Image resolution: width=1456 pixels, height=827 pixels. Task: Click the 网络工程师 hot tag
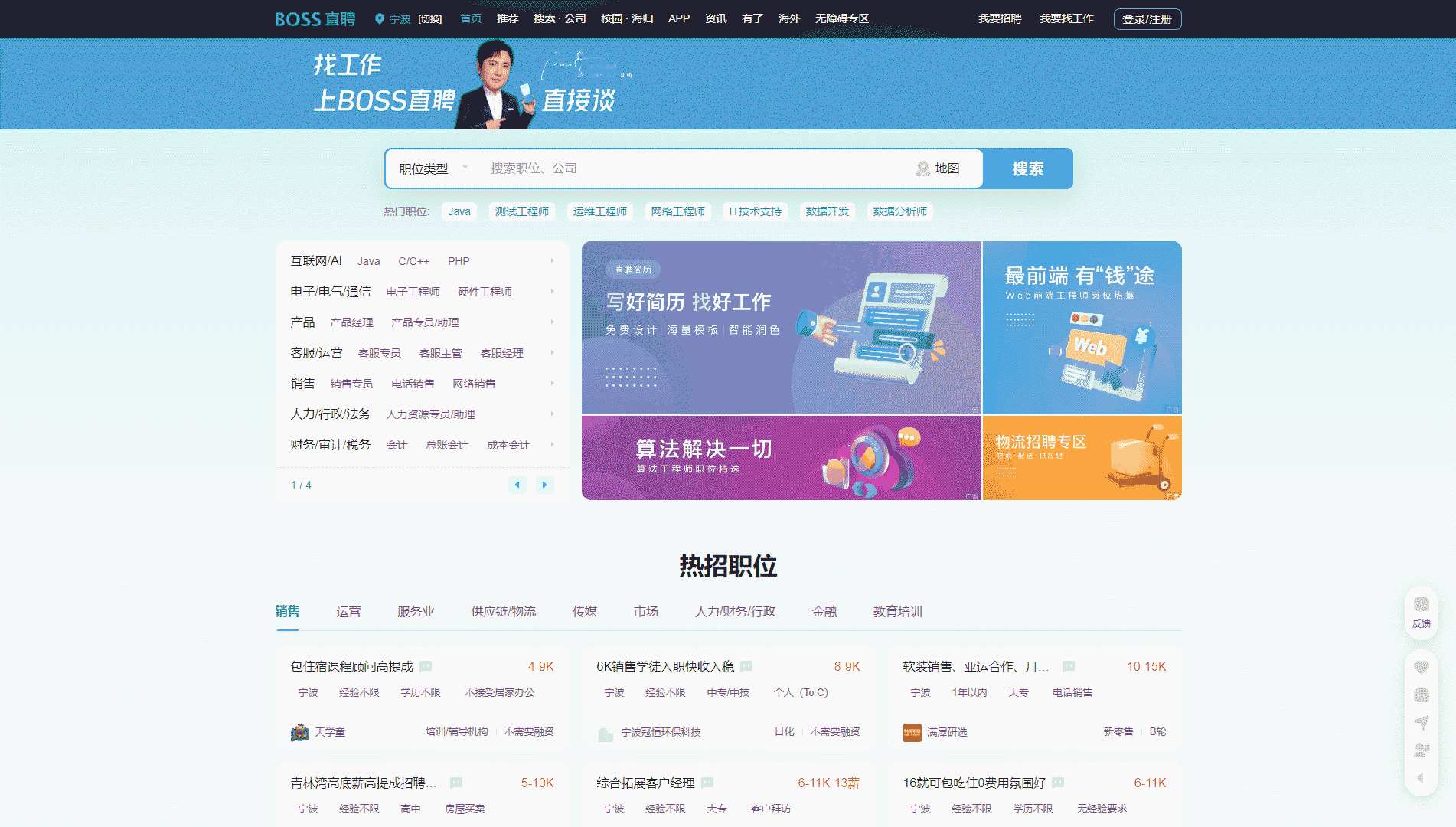coord(678,211)
